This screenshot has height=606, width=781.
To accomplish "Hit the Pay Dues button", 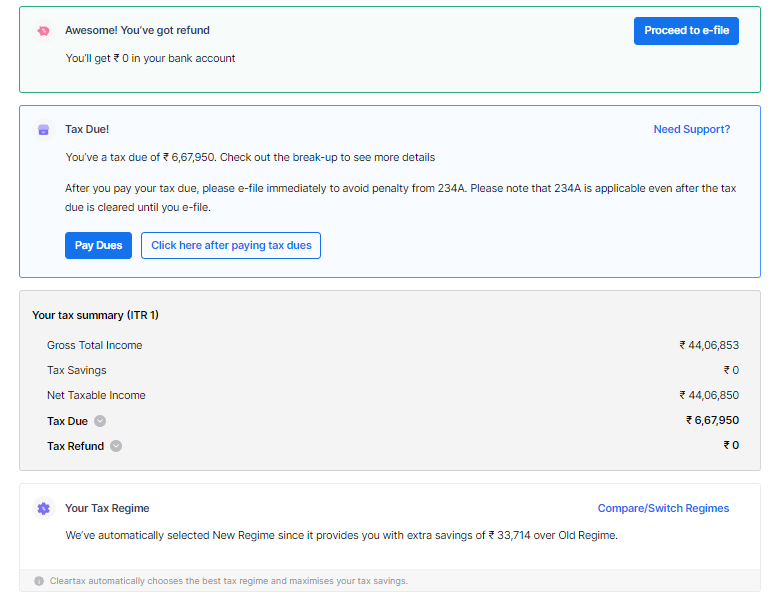I will point(98,246).
